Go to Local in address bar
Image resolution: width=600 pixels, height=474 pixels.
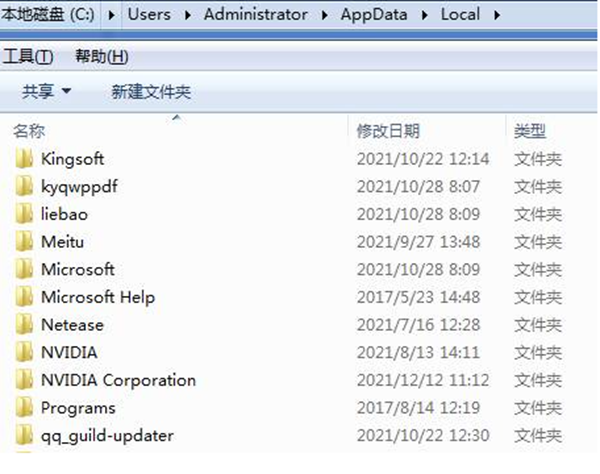click(x=460, y=15)
